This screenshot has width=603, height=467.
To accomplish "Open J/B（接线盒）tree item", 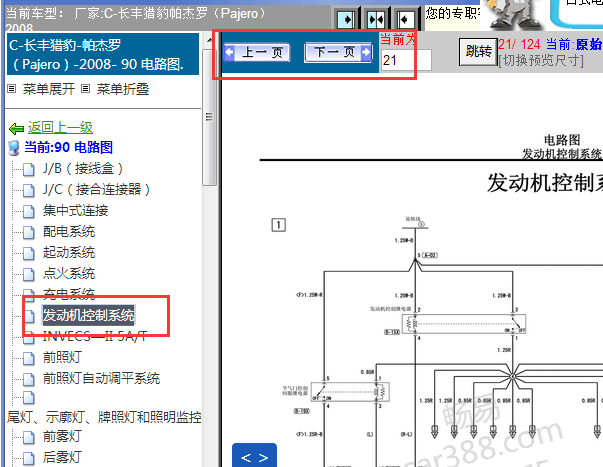I will pyautogui.click(x=83, y=168).
